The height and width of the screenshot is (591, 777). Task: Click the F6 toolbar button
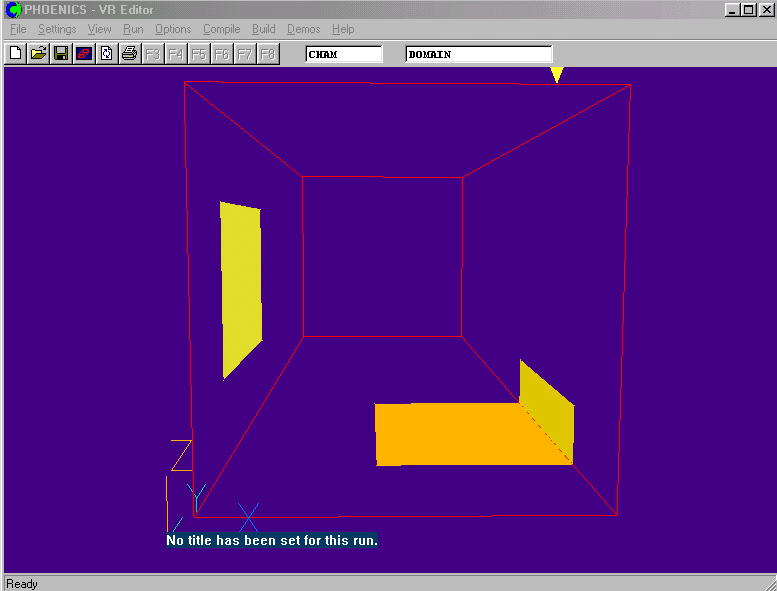pyautogui.click(x=222, y=54)
